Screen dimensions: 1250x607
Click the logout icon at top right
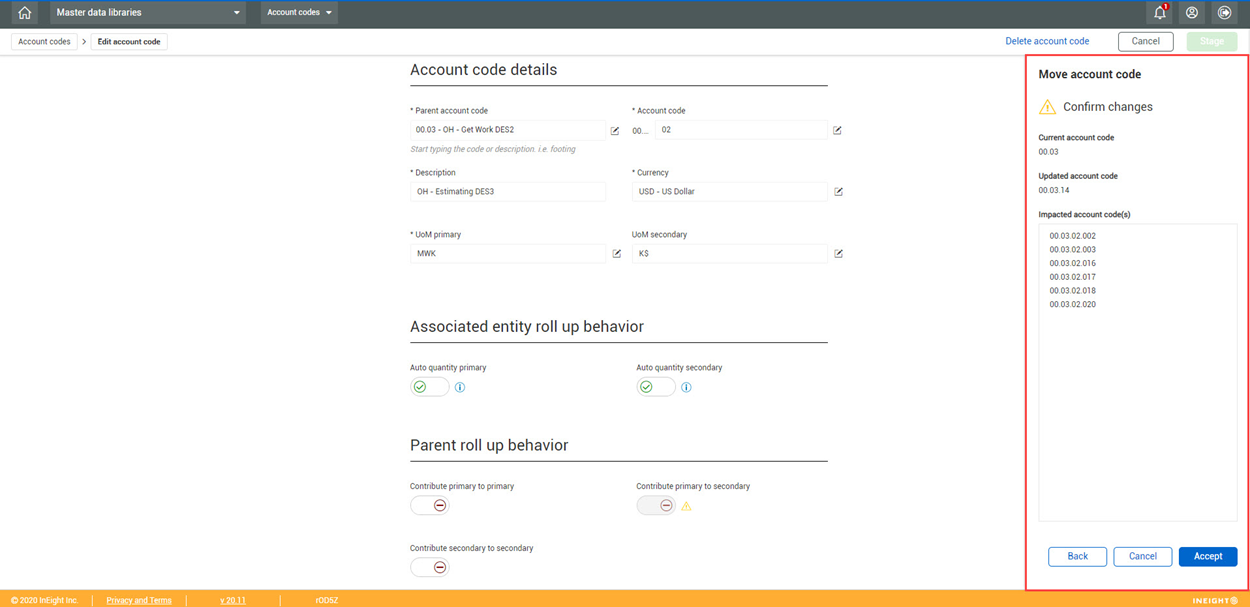[1224, 13]
